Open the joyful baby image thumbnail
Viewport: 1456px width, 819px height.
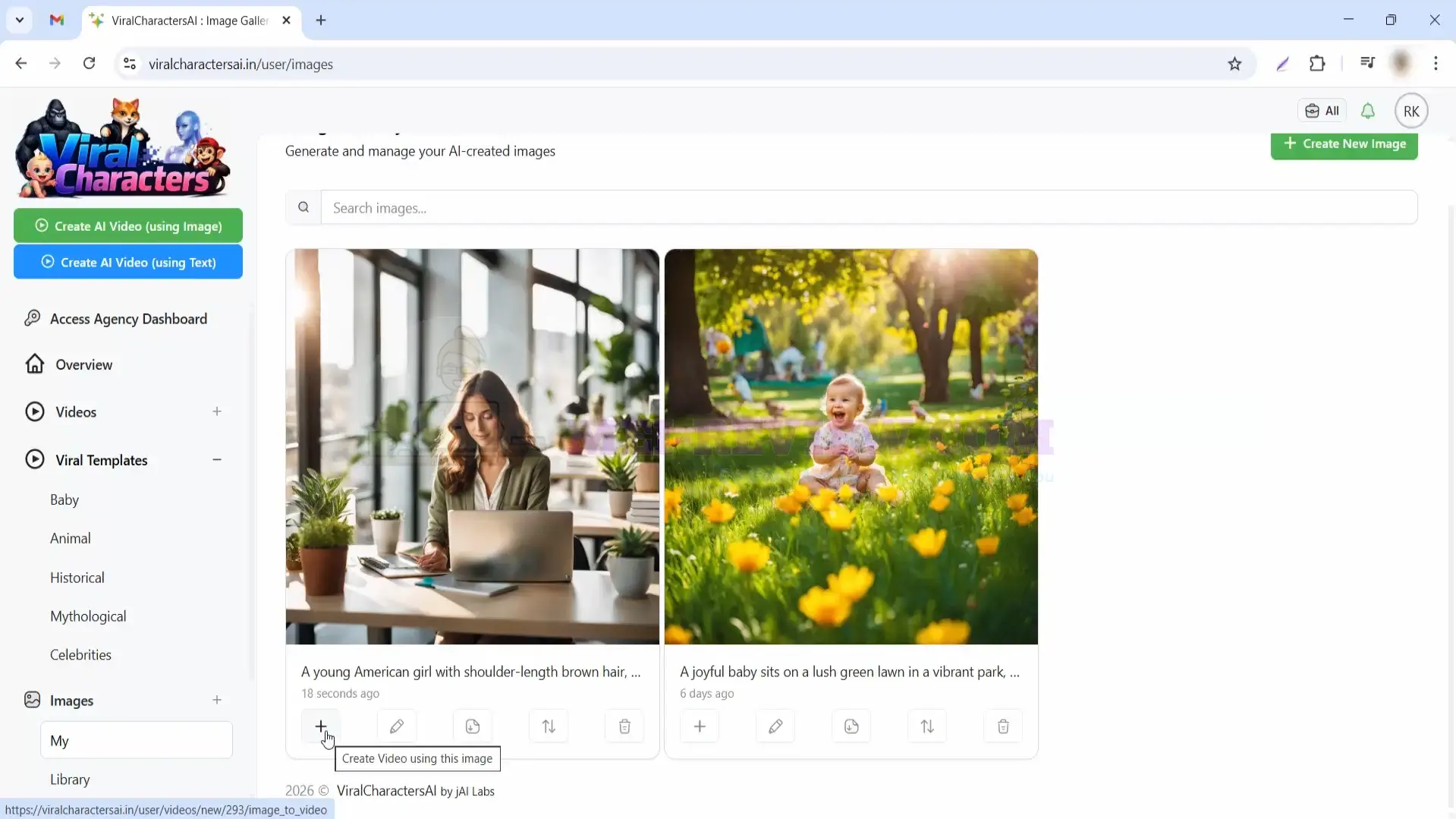click(851, 447)
